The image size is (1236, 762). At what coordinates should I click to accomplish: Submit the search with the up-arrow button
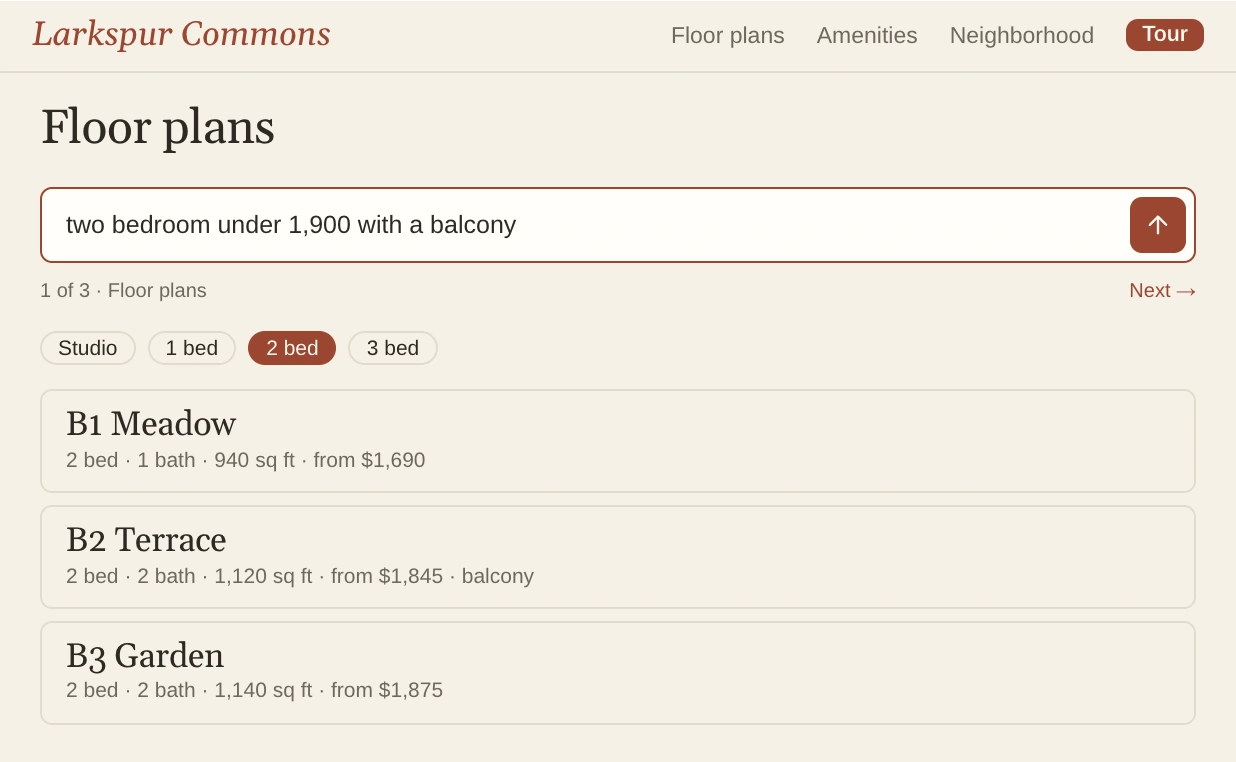pyautogui.click(x=1157, y=225)
